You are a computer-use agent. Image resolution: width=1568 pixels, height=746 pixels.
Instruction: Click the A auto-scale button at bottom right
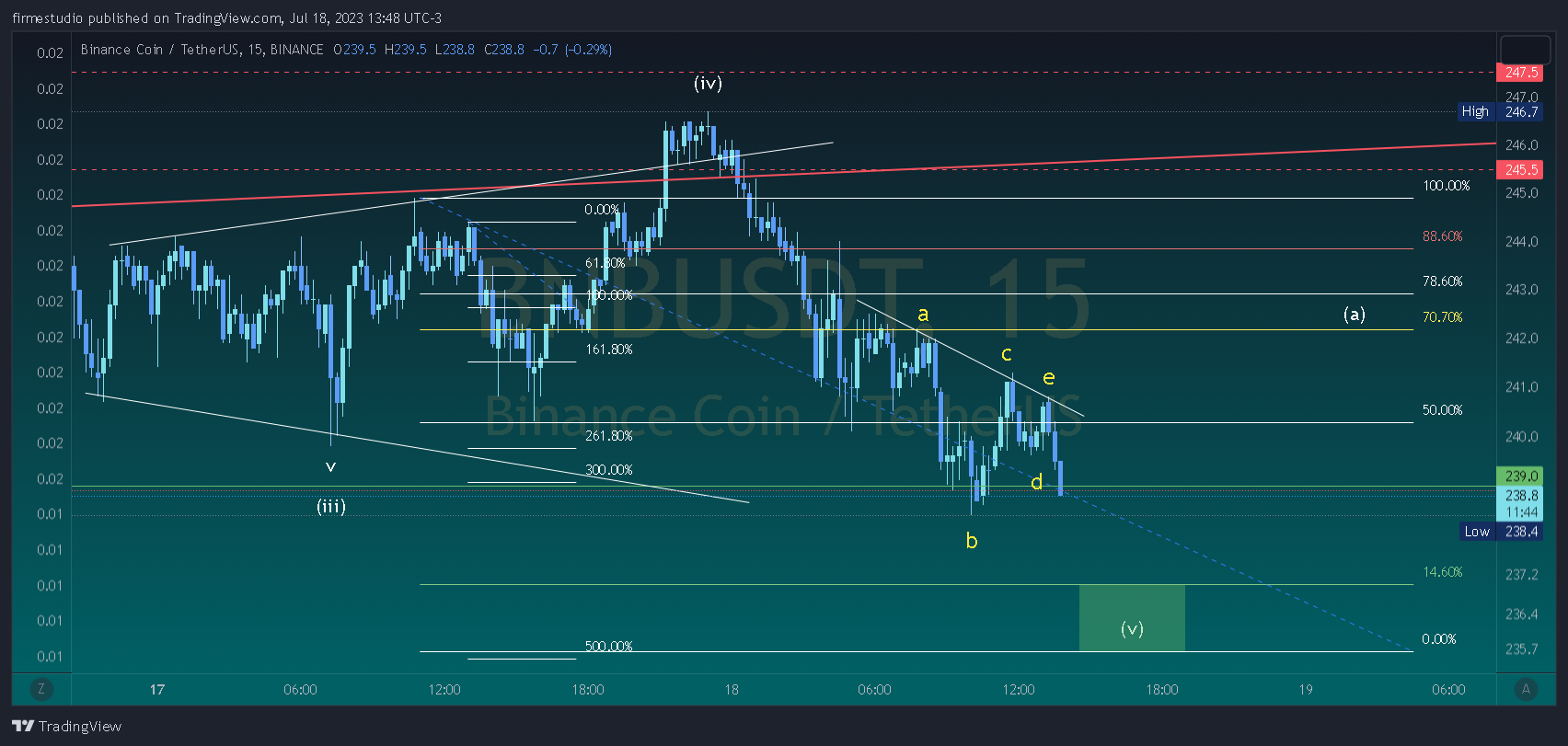[1526, 689]
